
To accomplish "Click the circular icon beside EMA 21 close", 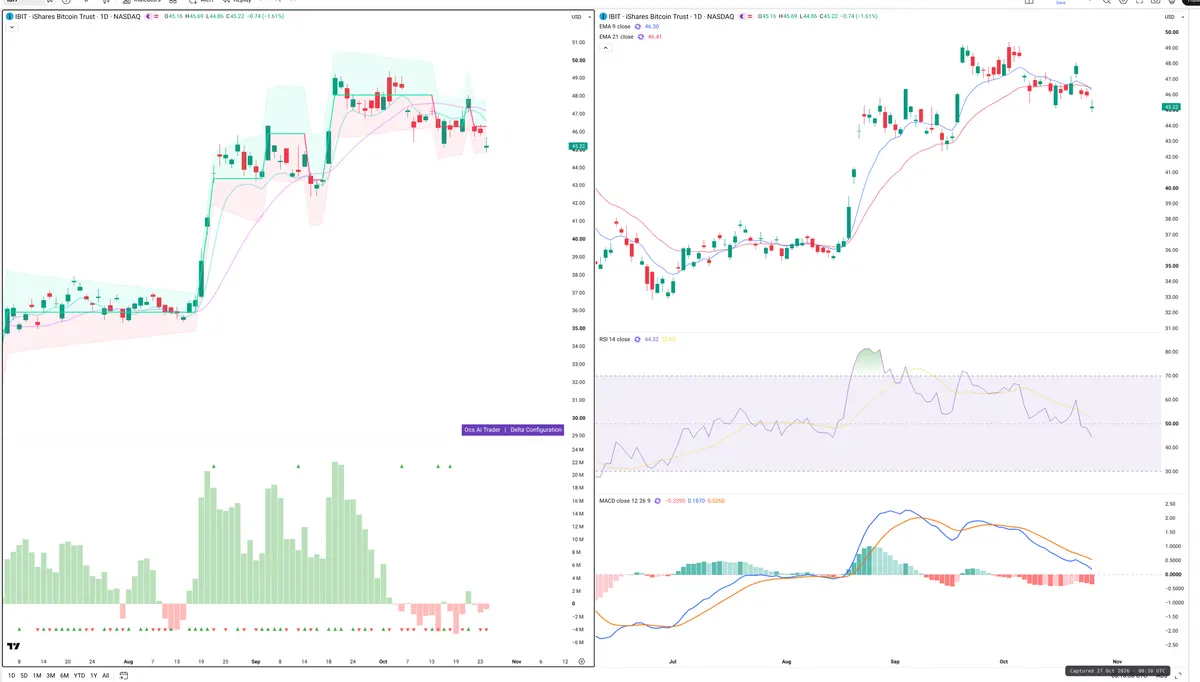I will (641, 36).
